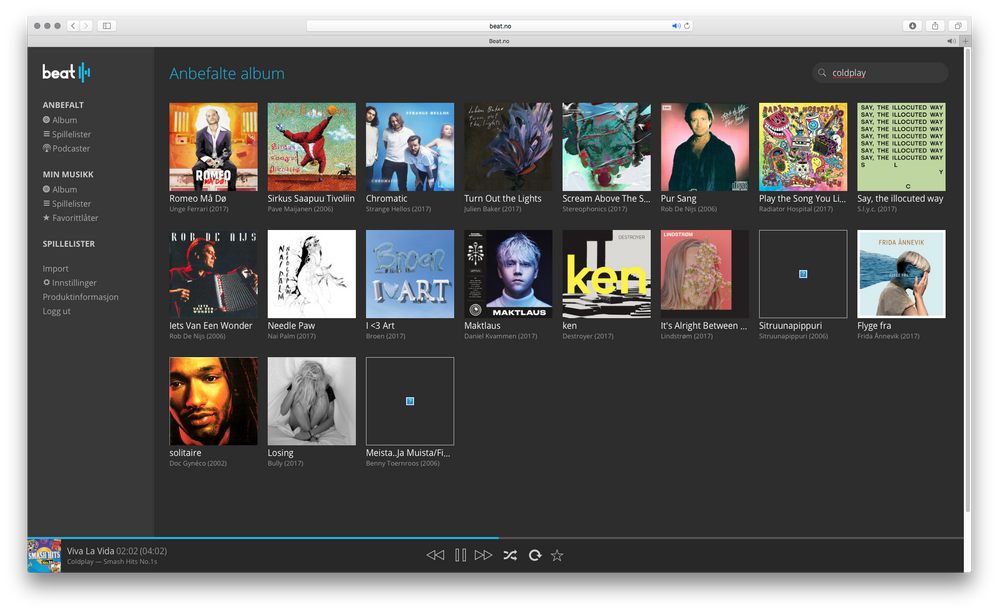Open Scream Above The Sounds cover
The height and width of the screenshot is (613, 1000).
[x=607, y=147]
